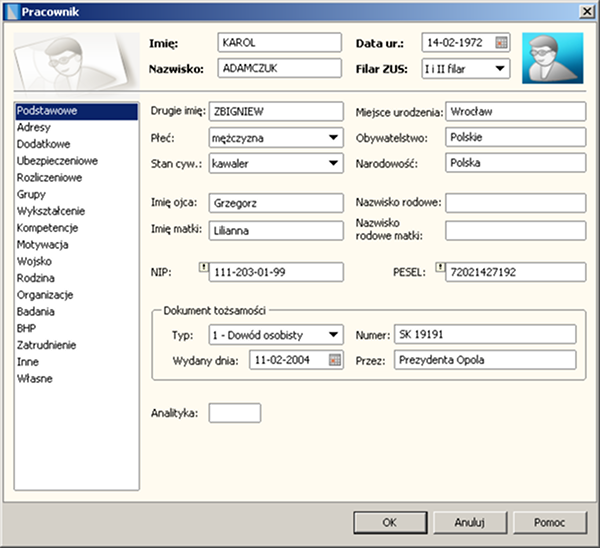Click into the Analityka input field
This screenshot has height=548, width=600.
(x=235, y=412)
